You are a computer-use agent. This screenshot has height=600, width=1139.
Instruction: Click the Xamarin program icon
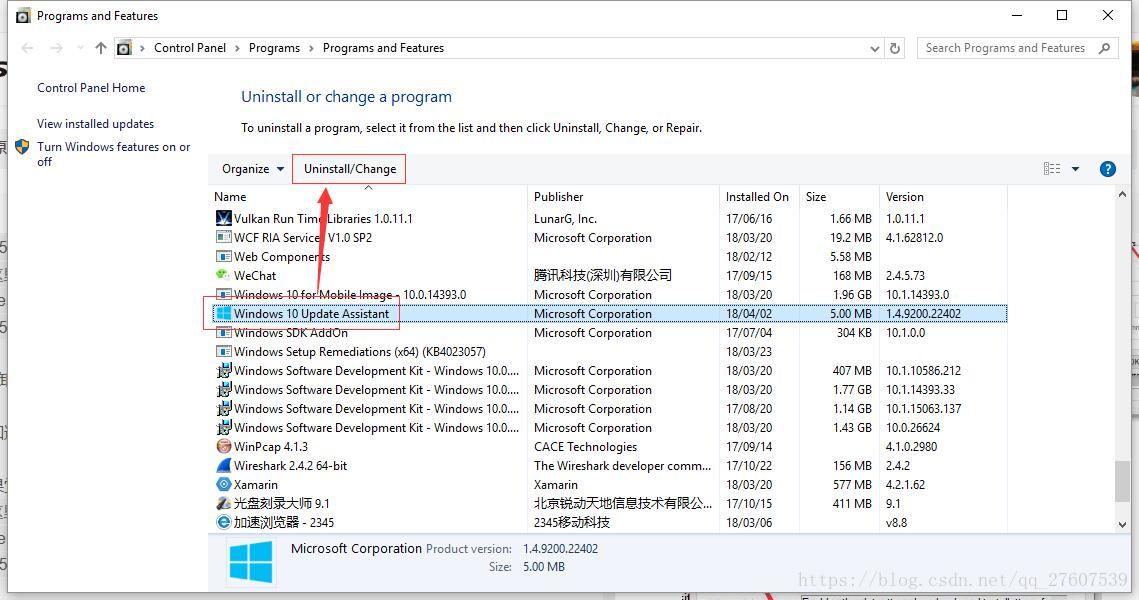click(224, 485)
